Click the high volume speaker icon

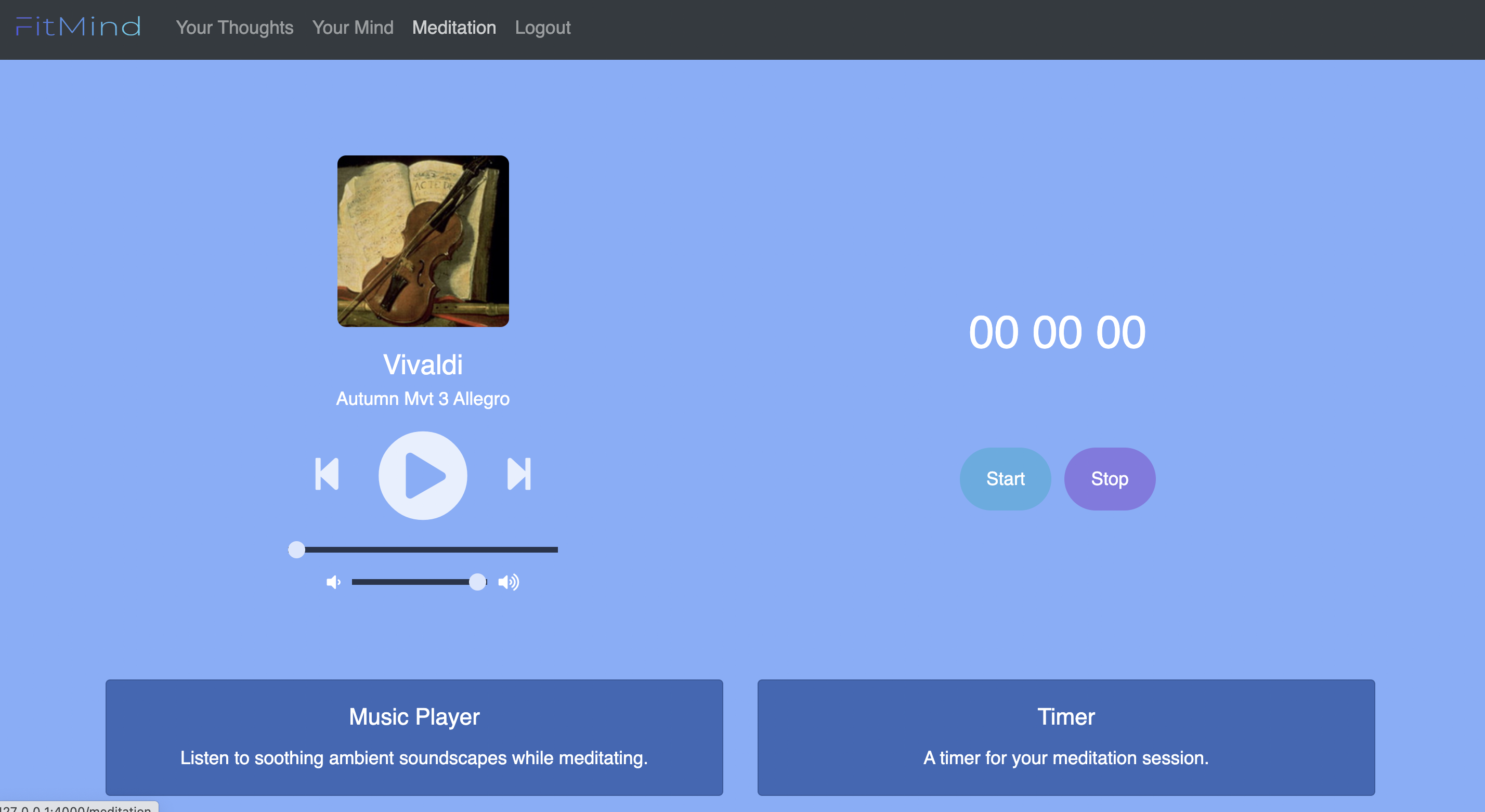(509, 582)
